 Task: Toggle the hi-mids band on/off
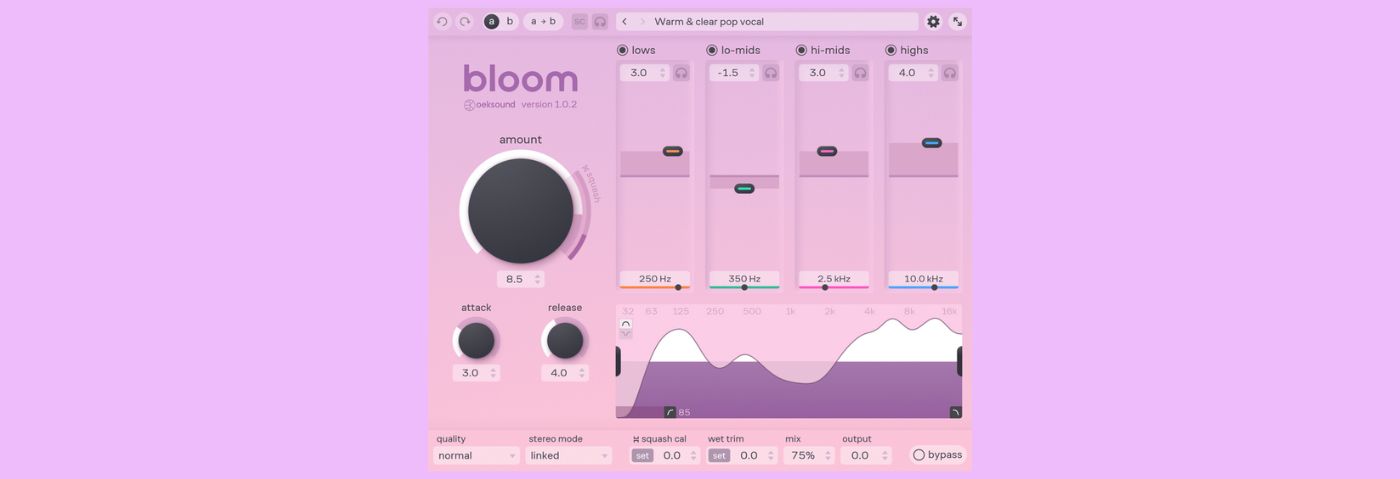click(x=801, y=50)
